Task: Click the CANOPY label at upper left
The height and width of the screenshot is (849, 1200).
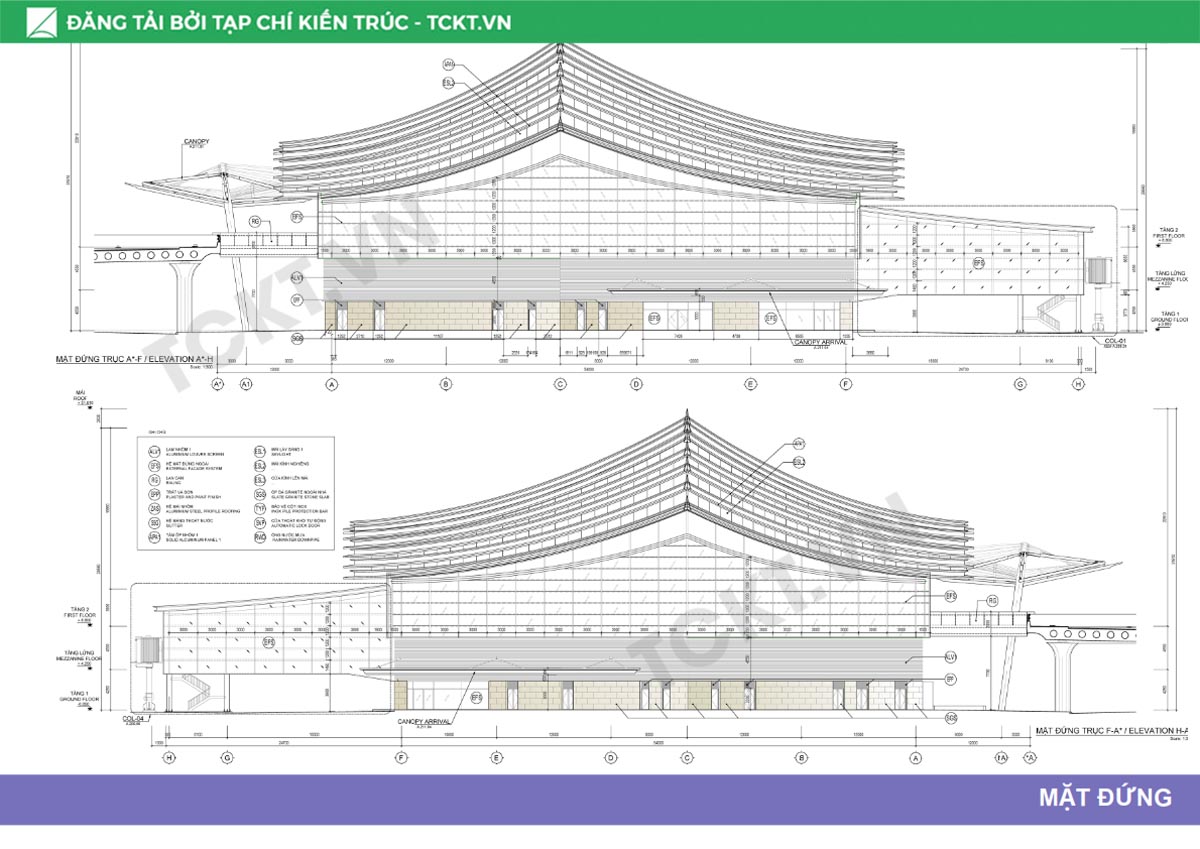Action: pyautogui.click(x=197, y=142)
